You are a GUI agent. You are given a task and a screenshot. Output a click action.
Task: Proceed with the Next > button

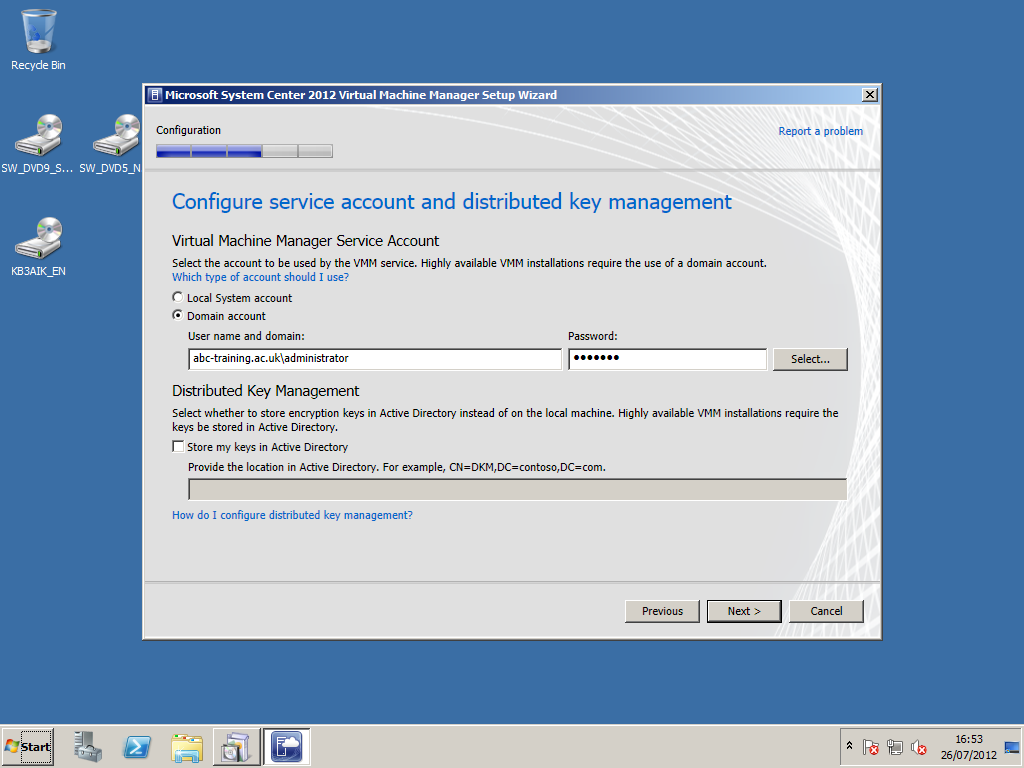[744, 611]
